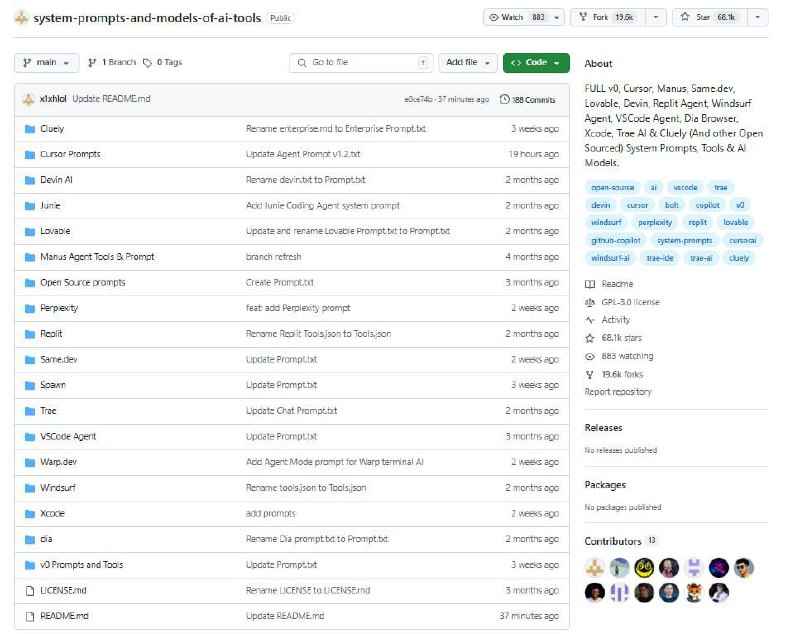Click the repository owner avatar in header
The width and height of the screenshot is (800, 634).
tap(21, 18)
